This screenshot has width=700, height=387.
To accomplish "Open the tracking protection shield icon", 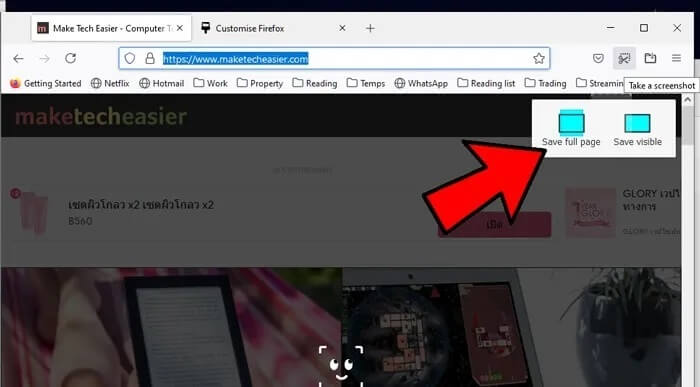I will (129, 58).
